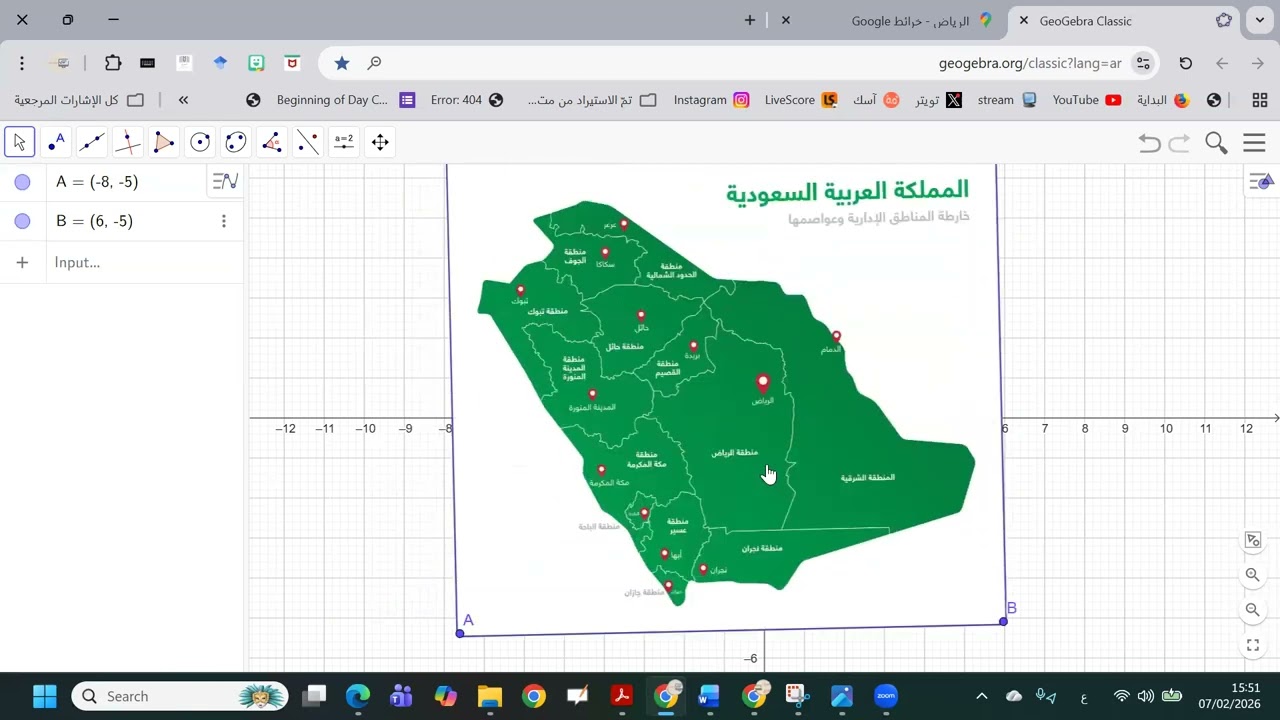Open a new browser tab

coord(750,20)
